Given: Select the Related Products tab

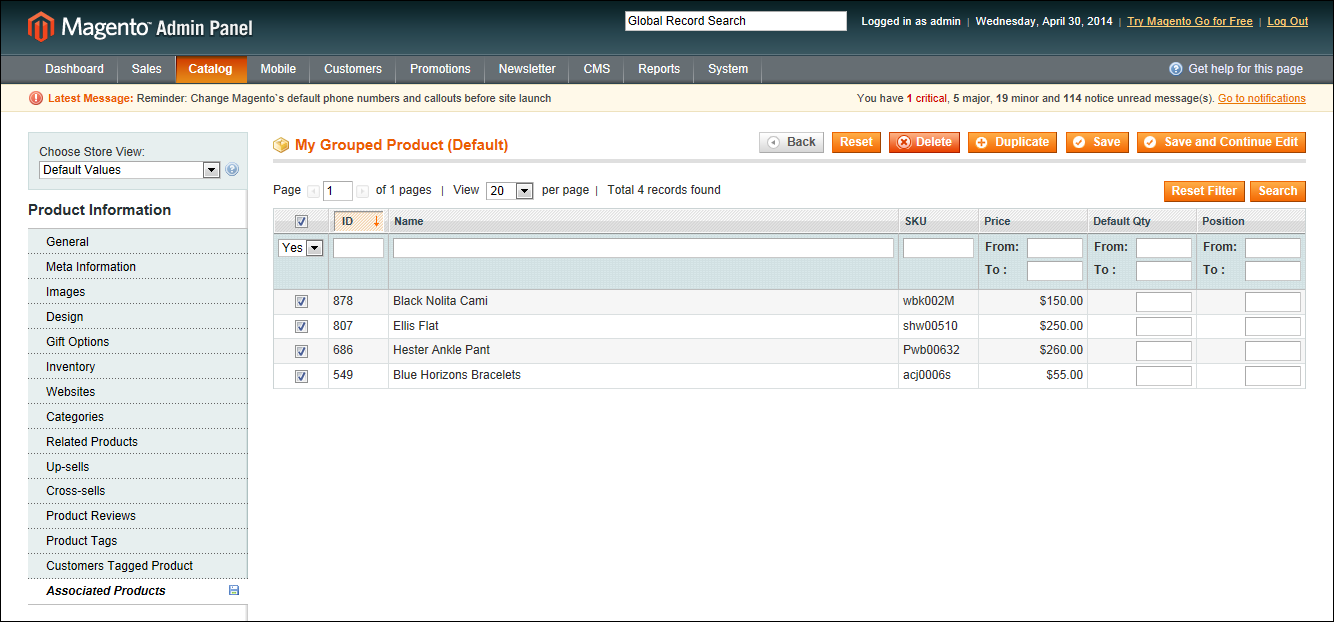Looking at the screenshot, I should tap(138, 442).
